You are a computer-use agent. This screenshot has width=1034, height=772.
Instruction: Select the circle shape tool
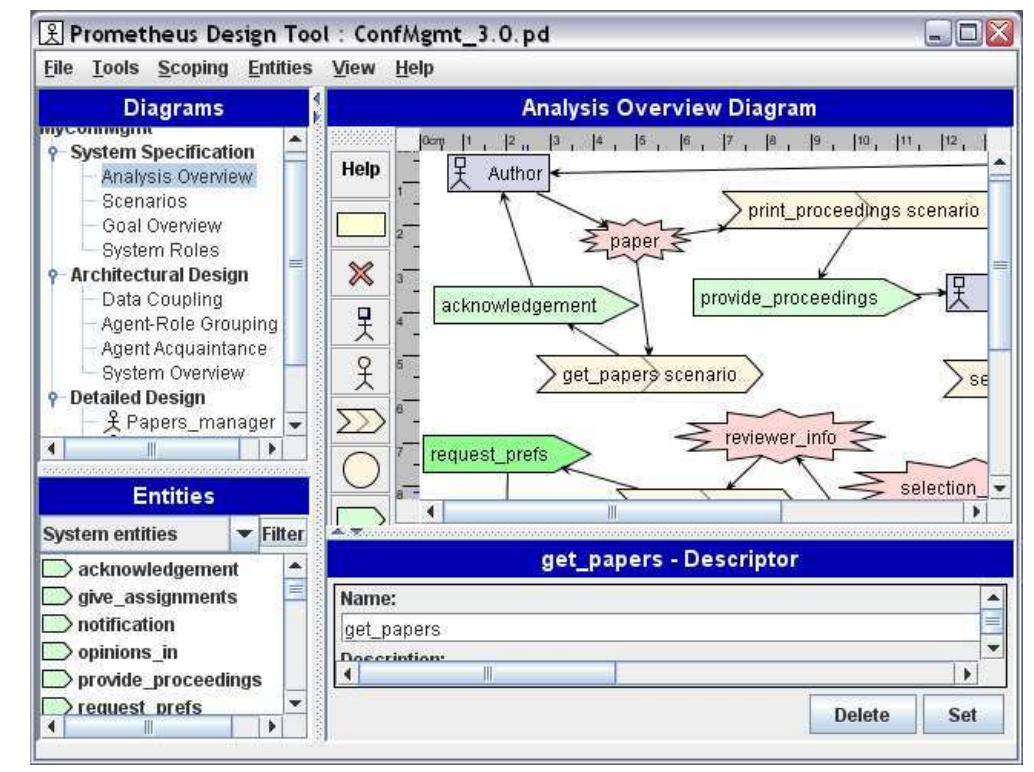pyautogui.click(x=361, y=470)
